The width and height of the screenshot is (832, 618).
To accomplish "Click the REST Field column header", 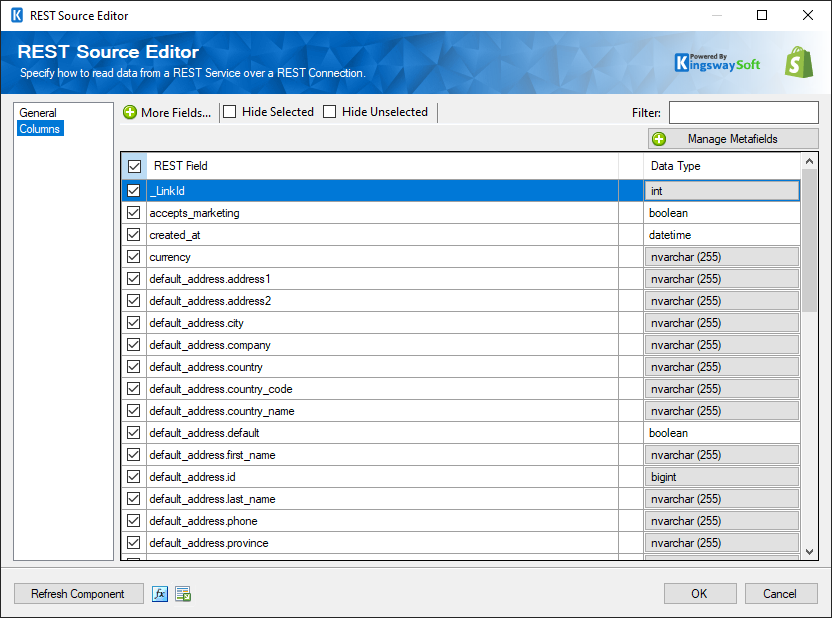I will coord(382,166).
